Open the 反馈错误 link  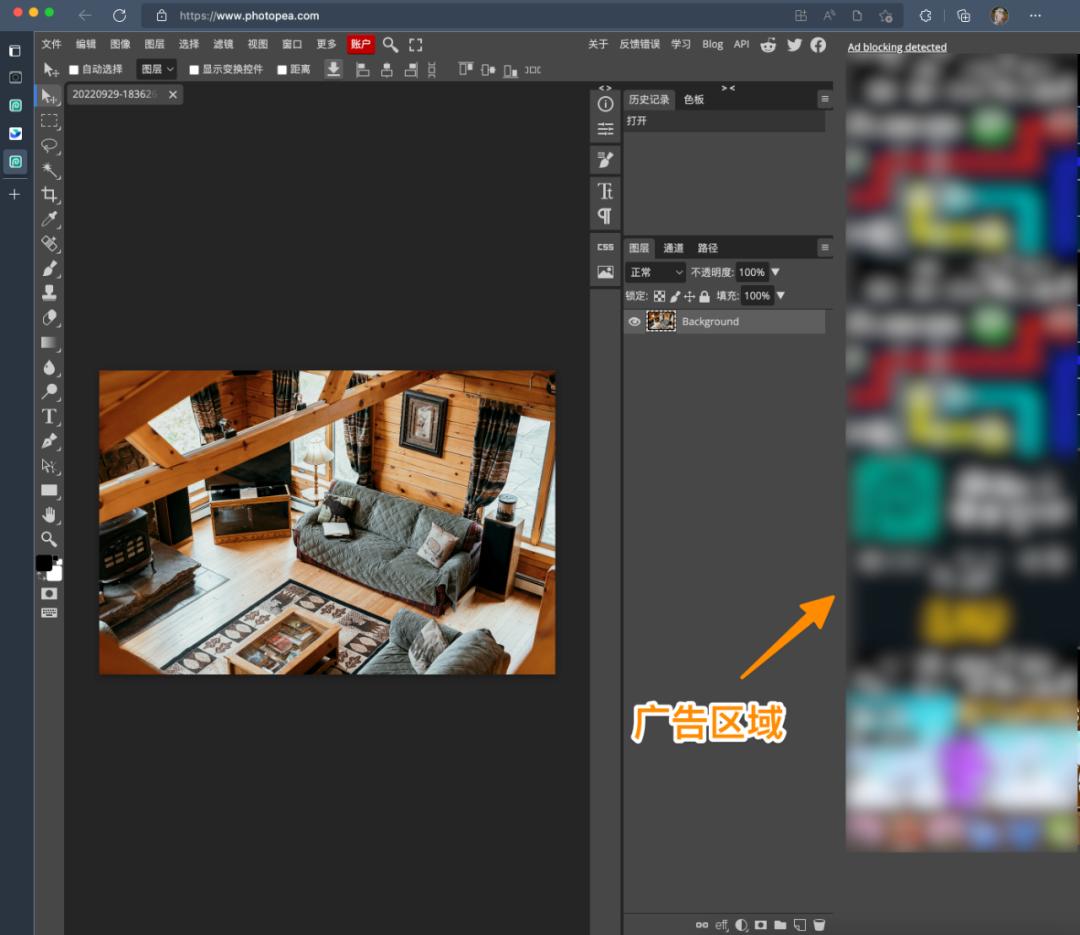click(x=639, y=44)
